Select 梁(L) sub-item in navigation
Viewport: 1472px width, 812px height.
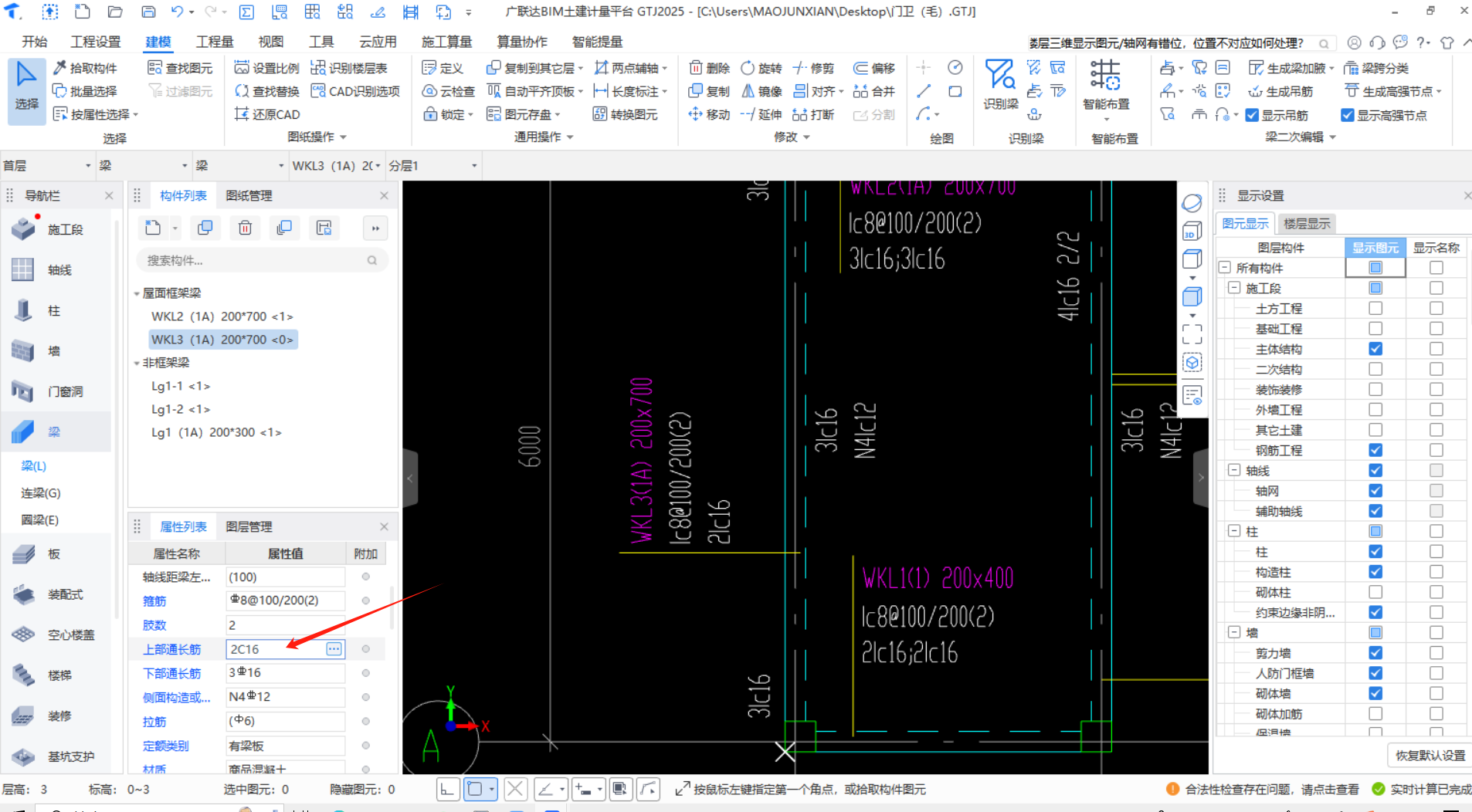click(x=33, y=465)
